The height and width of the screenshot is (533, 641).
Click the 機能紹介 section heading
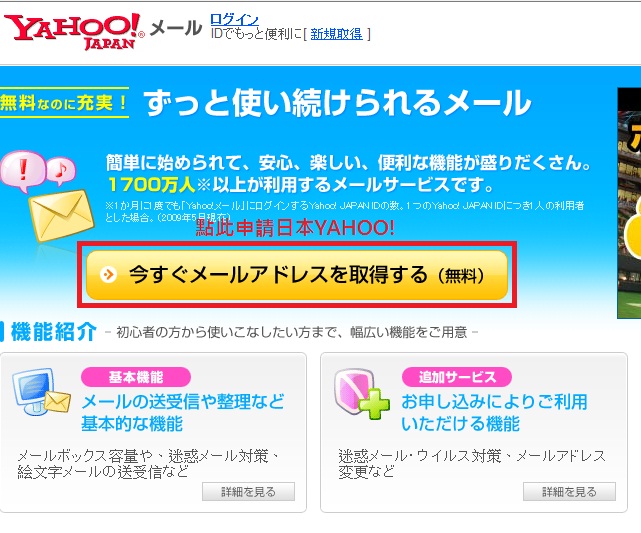(54, 331)
